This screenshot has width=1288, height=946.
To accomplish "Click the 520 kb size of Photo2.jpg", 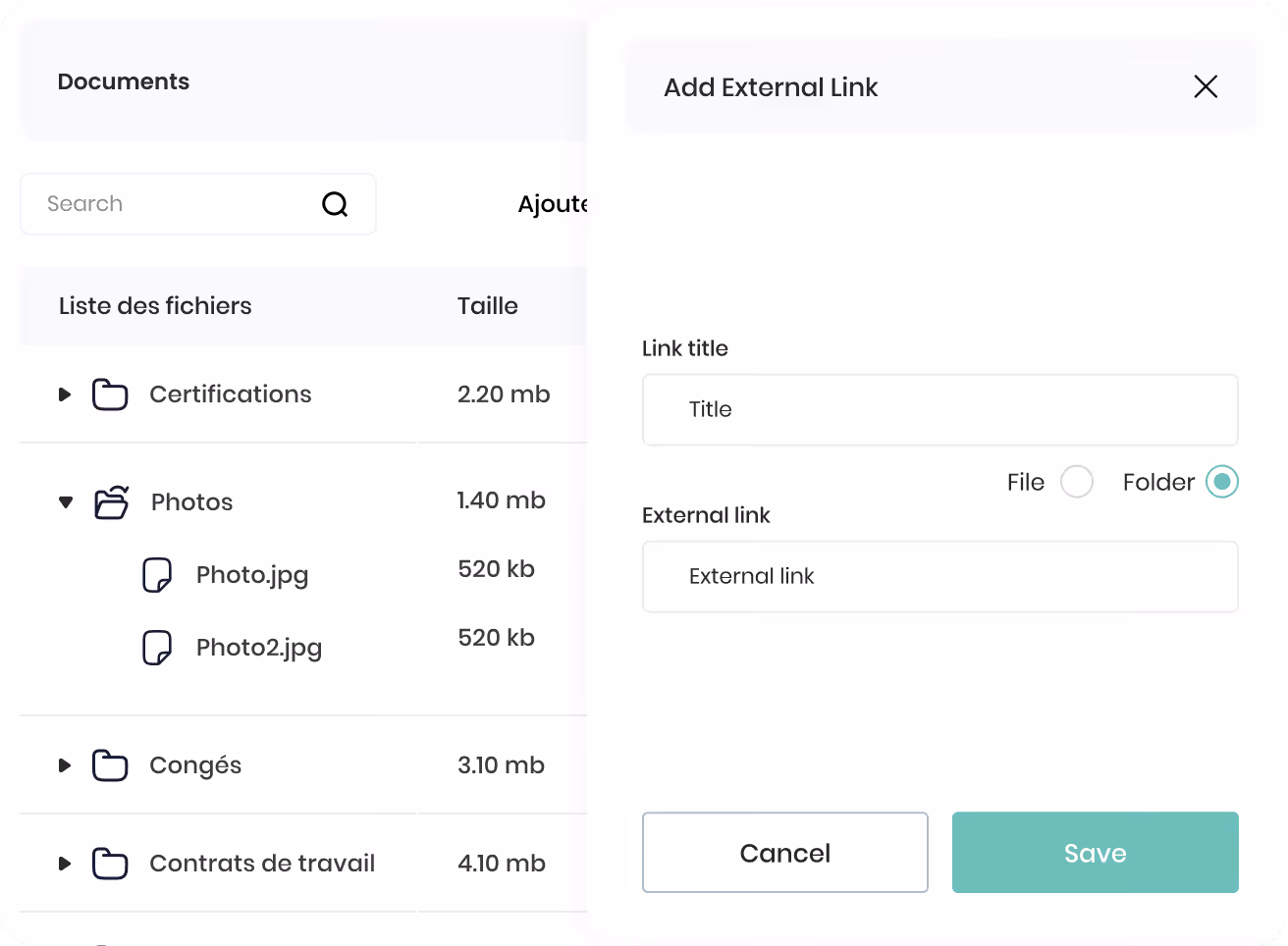I will pyautogui.click(x=497, y=638).
